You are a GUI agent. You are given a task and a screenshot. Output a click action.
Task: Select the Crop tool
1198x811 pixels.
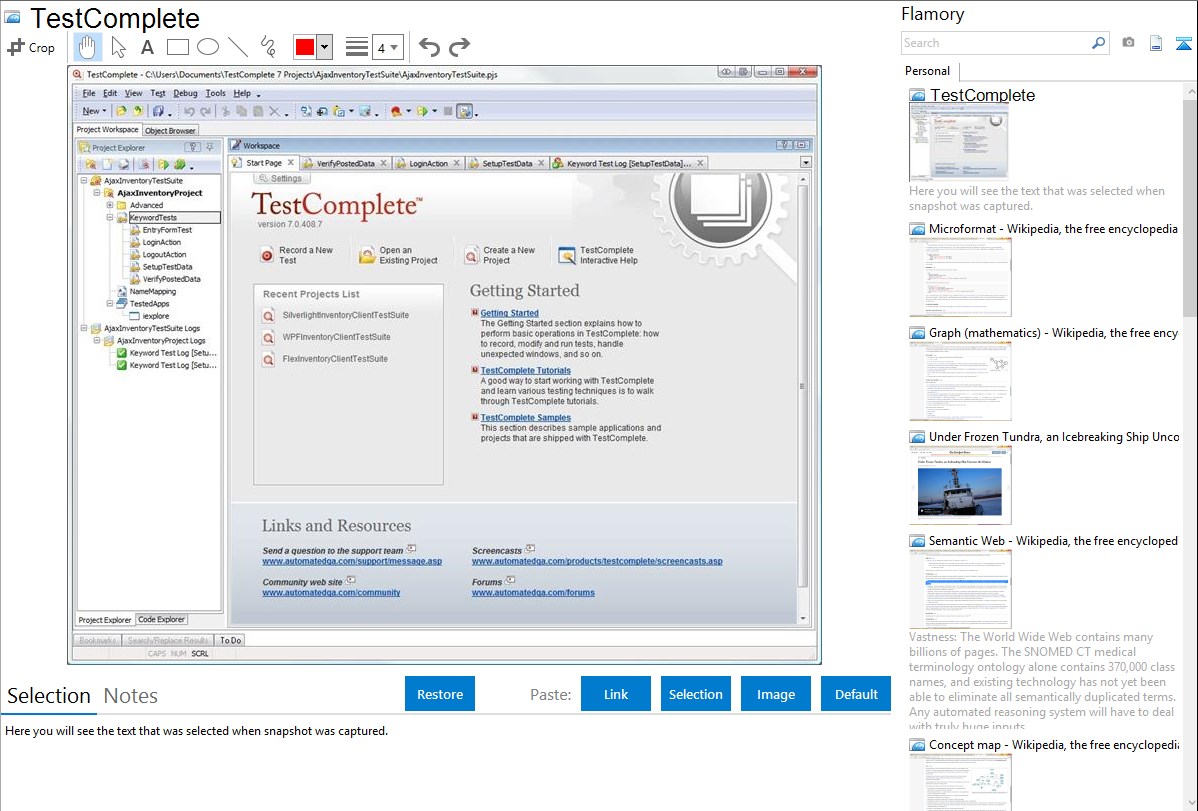tap(31, 47)
